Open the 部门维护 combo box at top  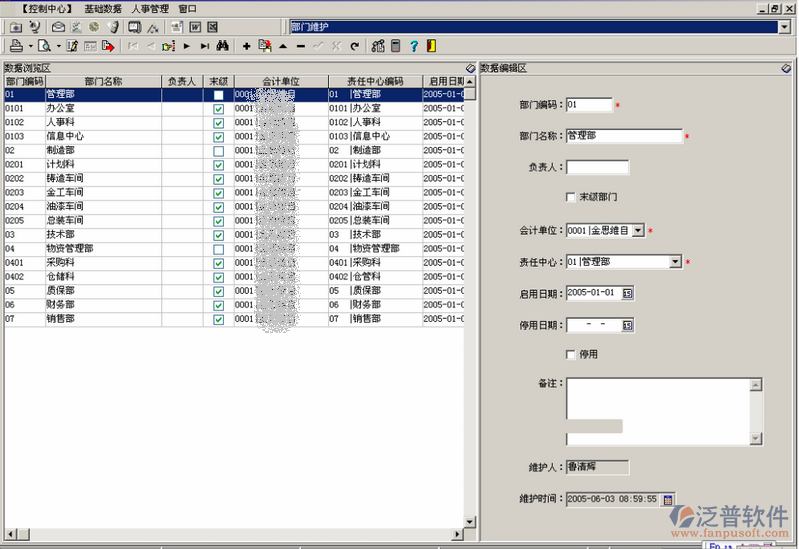(783, 27)
